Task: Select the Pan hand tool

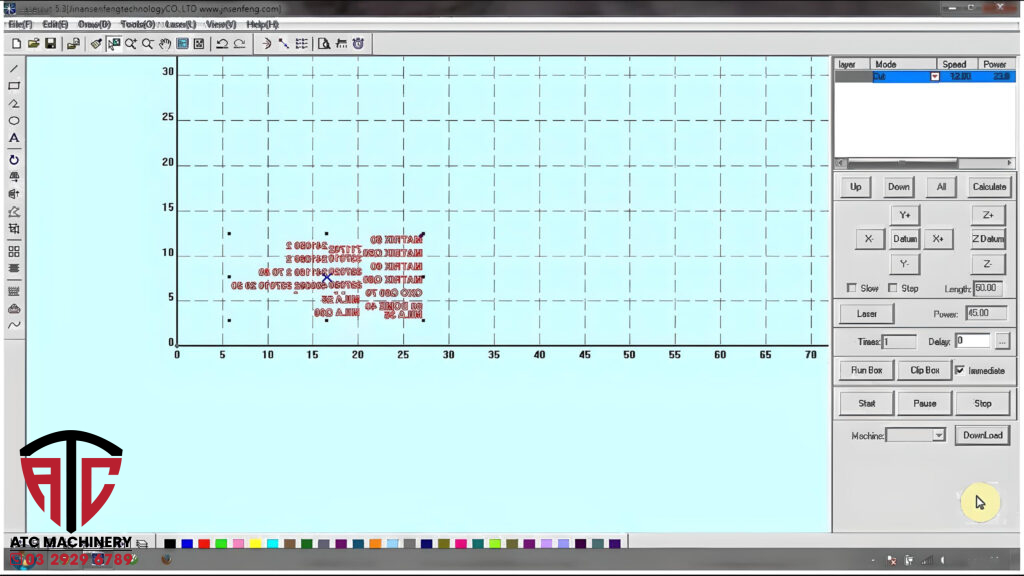Action: point(165,44)
